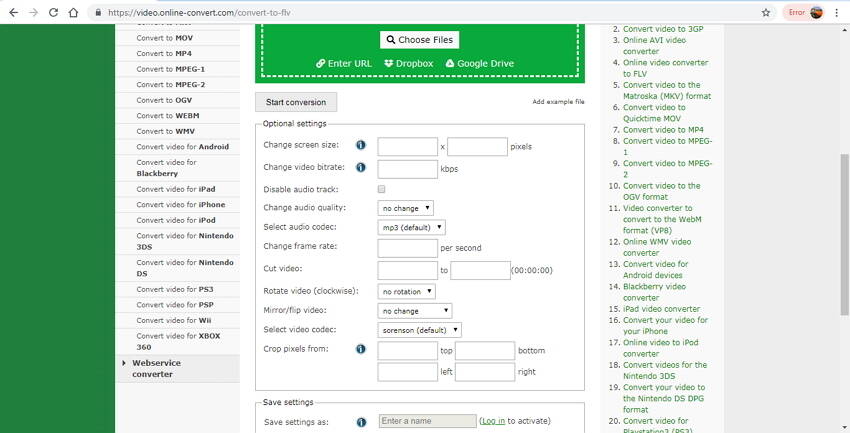Open the Convert video to 3GP link
The image size is (850, 433).
click(663, 29)
